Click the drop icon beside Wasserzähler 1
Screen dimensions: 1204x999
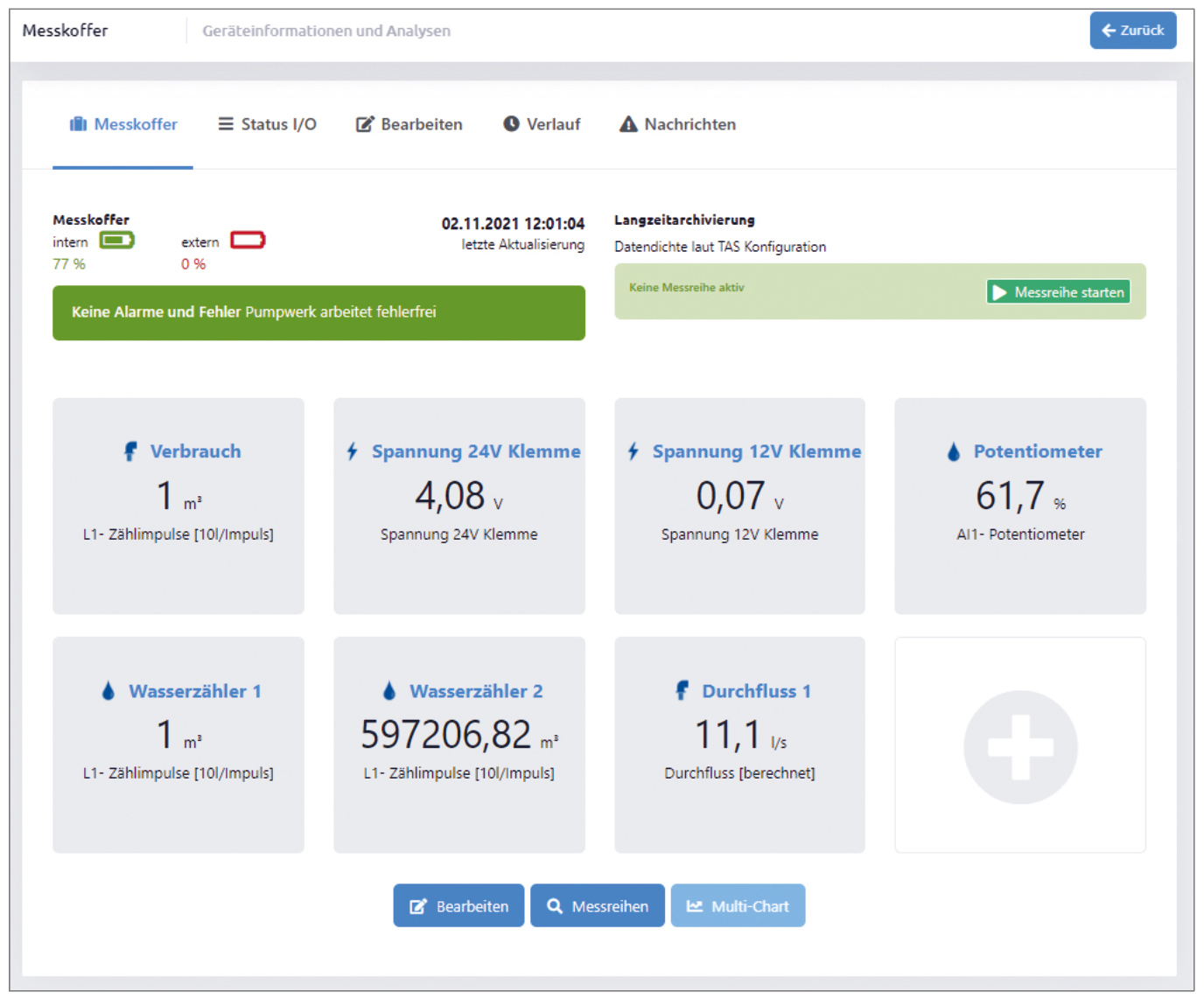tap(108, 691)
